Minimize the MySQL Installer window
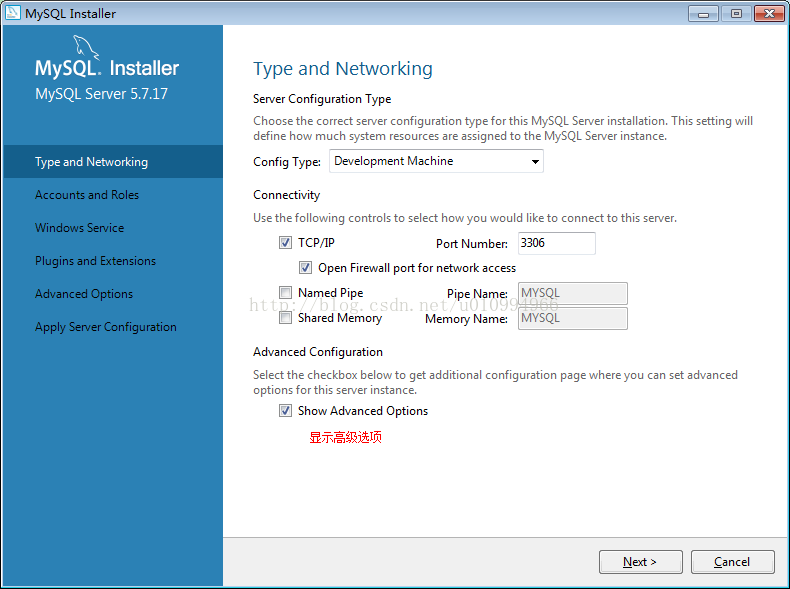The width and height of the screenshot is (790, 589). (x=704, y=13)
